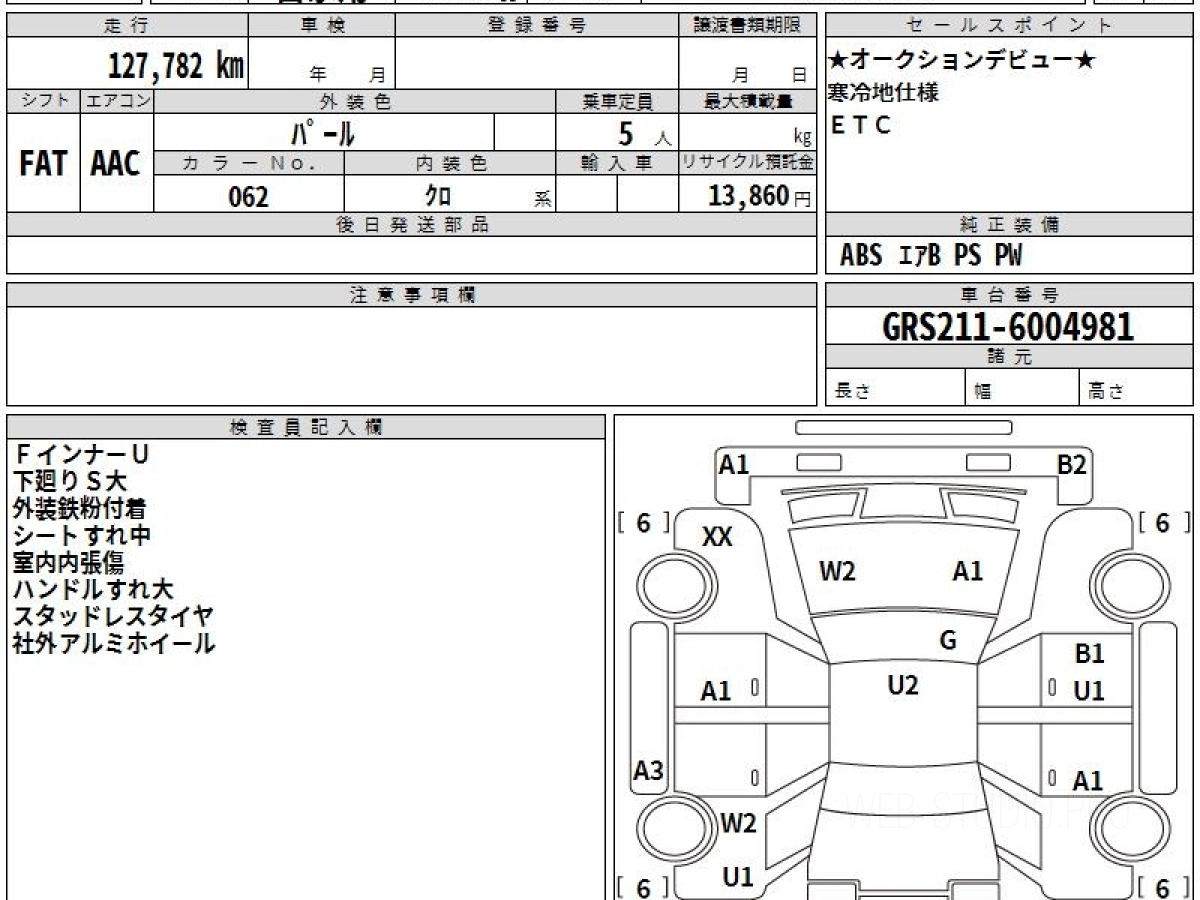
Task: Select the 登録番号 header
Action: 537,26
